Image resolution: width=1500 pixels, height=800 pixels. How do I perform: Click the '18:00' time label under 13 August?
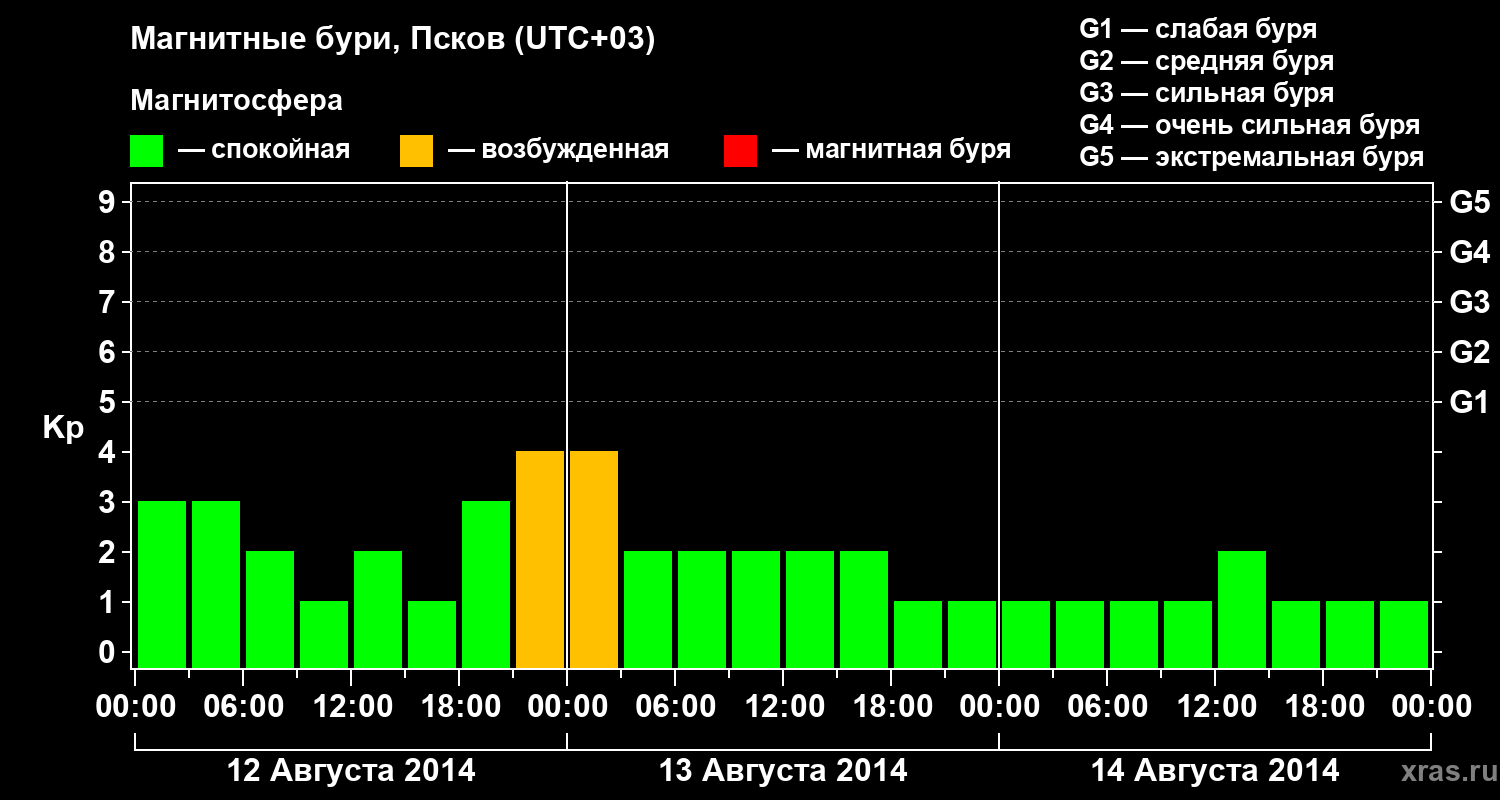pyautogui.click(x=891, y=707)
